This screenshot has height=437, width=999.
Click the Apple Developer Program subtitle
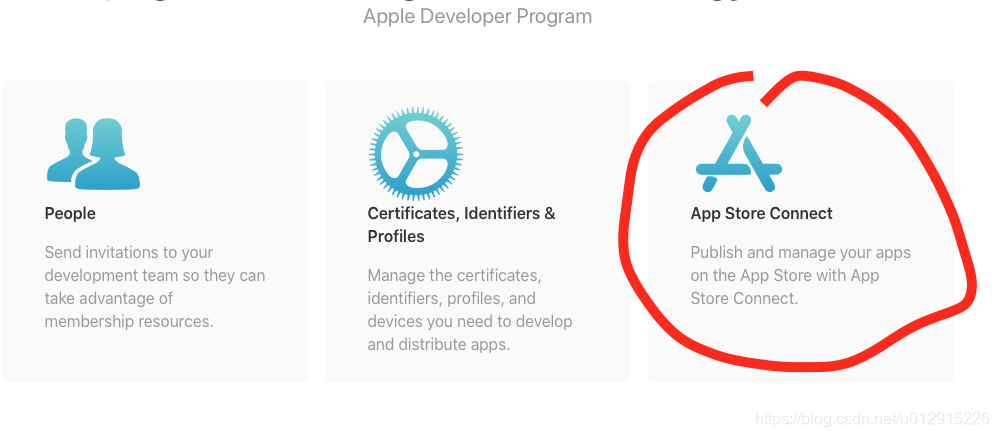[477, 16]
